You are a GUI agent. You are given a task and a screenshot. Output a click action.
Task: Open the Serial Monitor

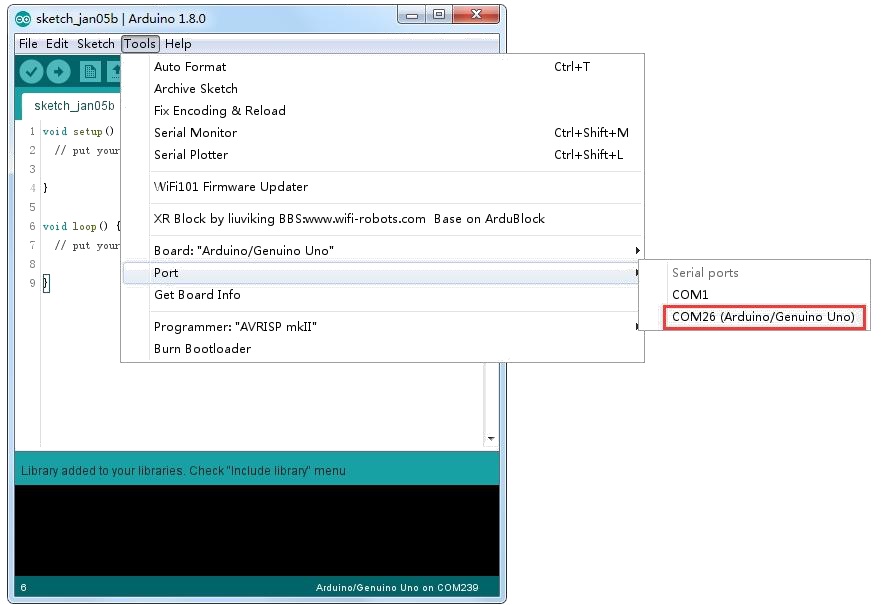click(383, 133)
